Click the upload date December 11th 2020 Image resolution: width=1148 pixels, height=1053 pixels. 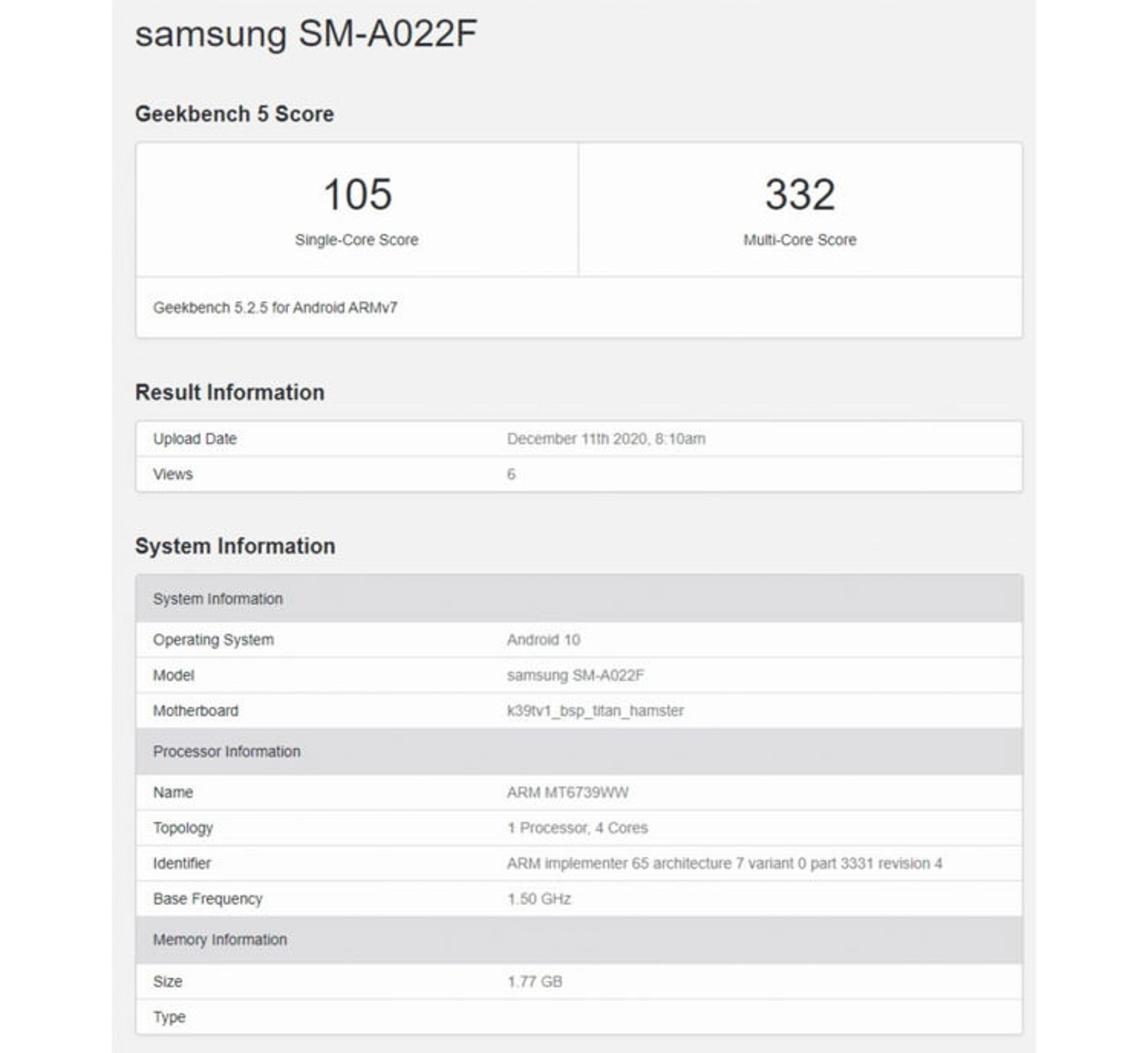[606, 439]
